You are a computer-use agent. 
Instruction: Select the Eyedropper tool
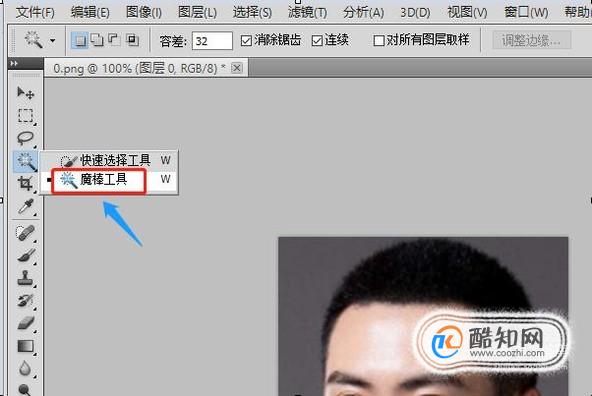tap(25, 206)
